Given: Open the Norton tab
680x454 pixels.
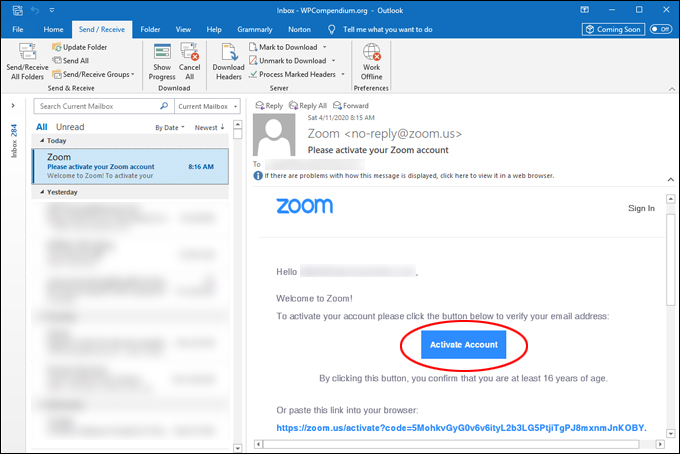Looking at the screenshot, I should pos(299,29).
